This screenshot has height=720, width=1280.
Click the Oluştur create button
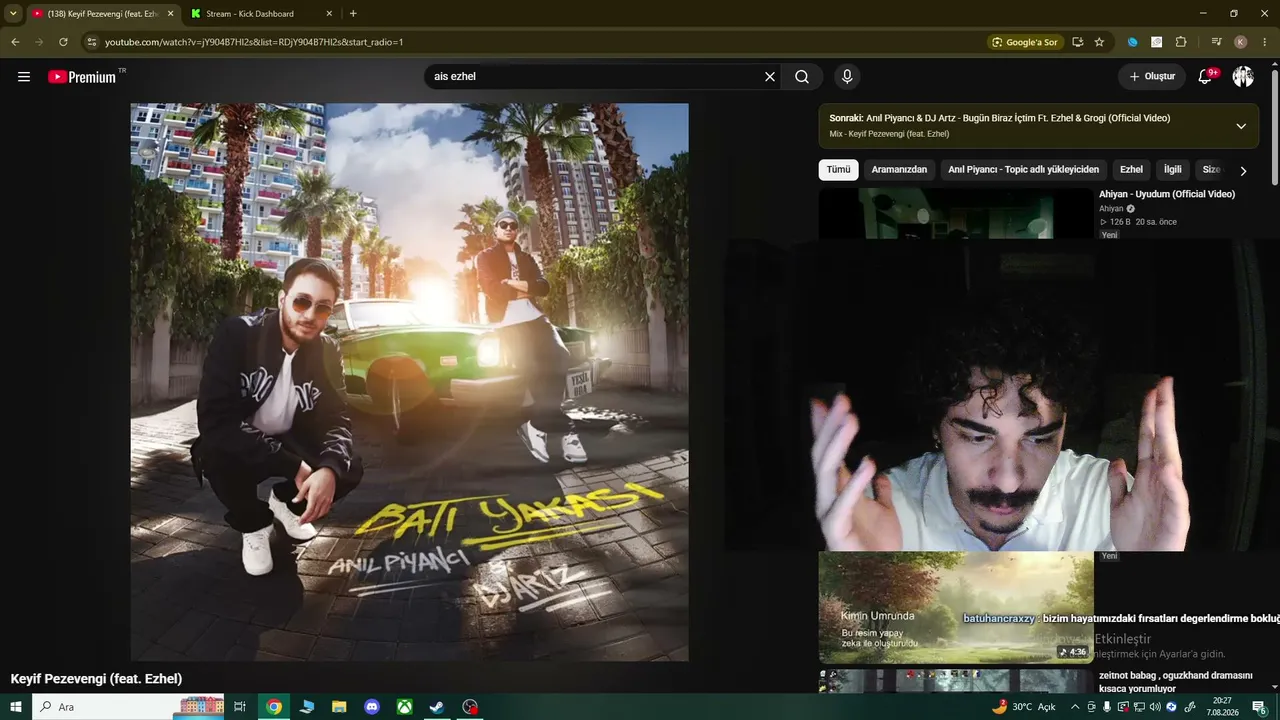(1152, 77)
